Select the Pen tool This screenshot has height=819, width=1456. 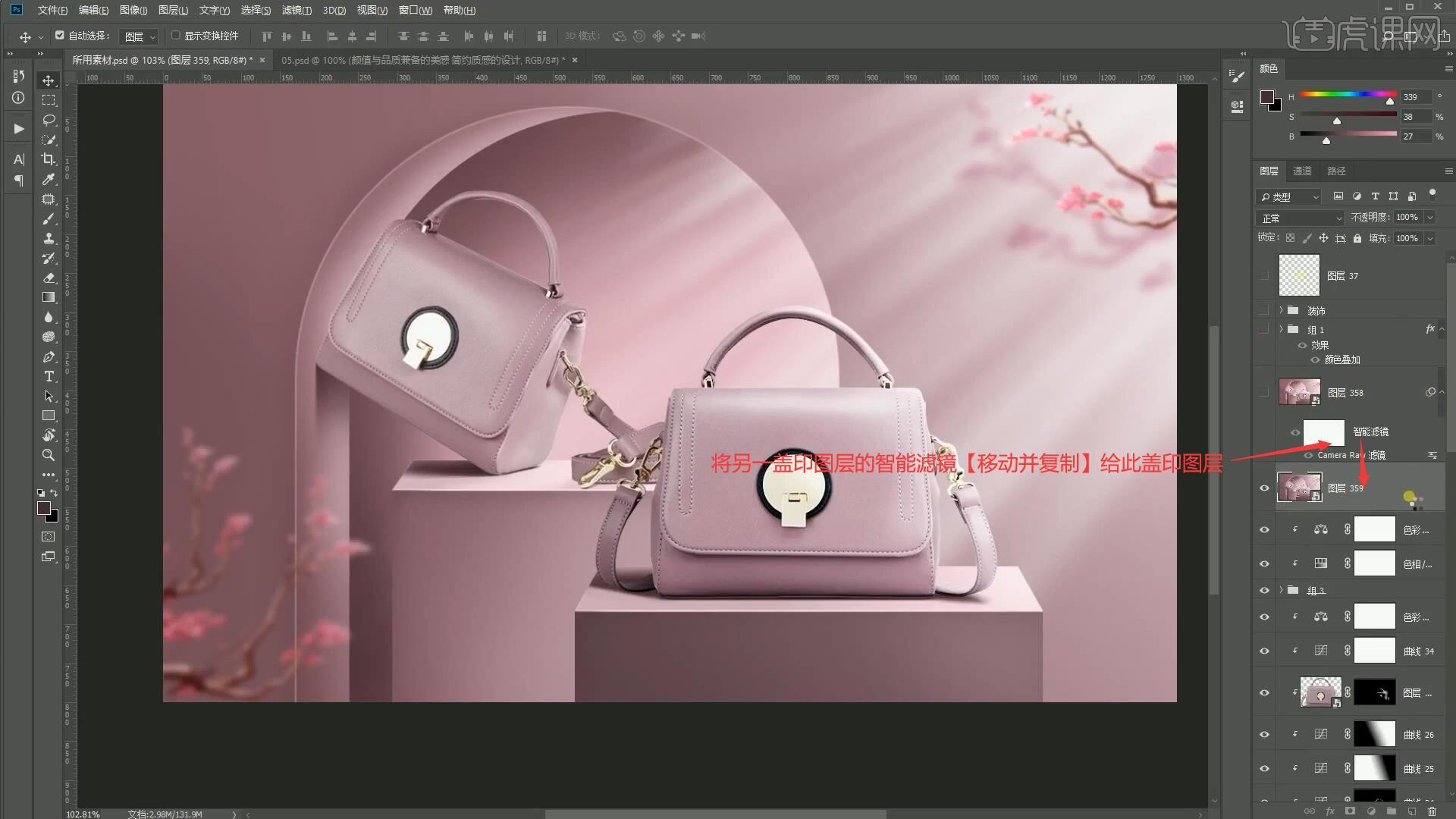49,357
